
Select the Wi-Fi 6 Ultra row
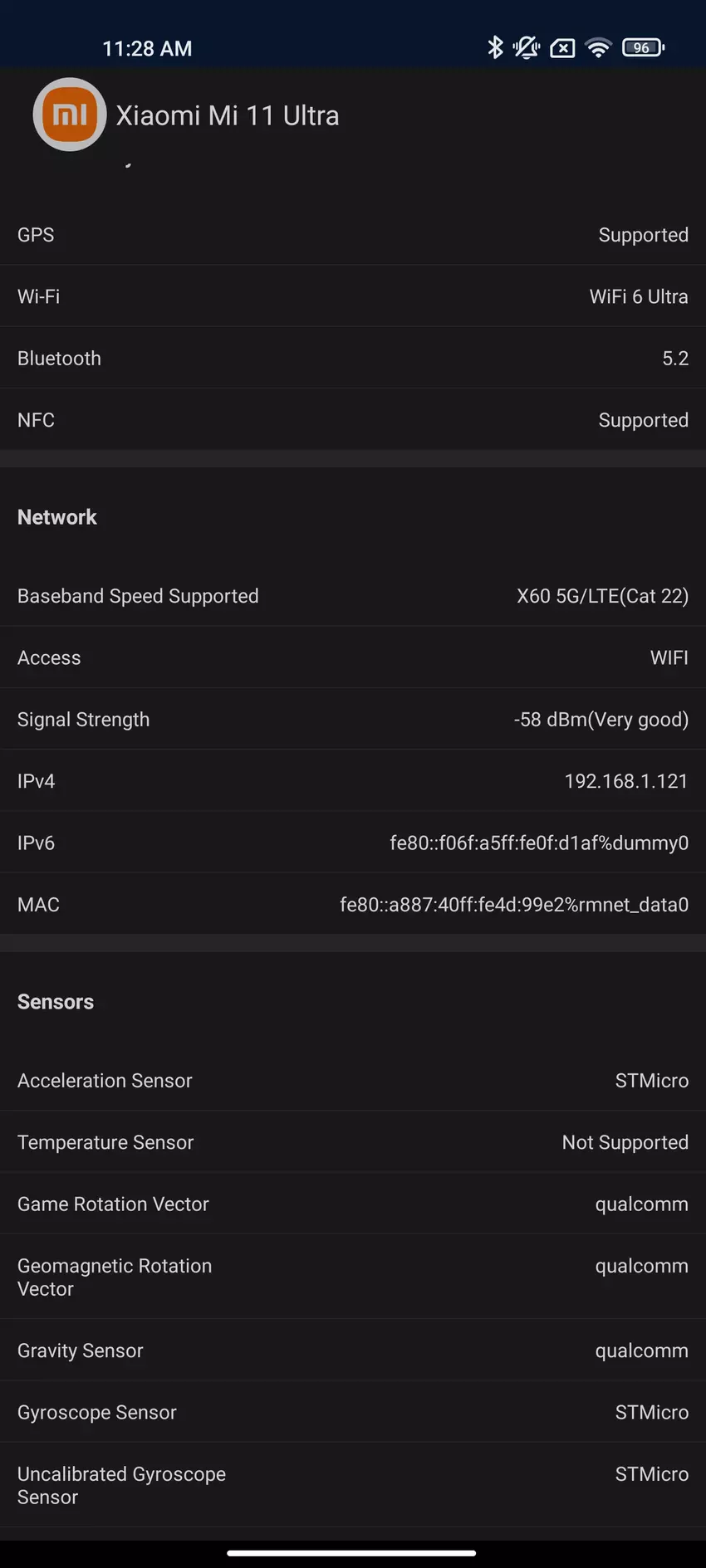pos(352,296)
